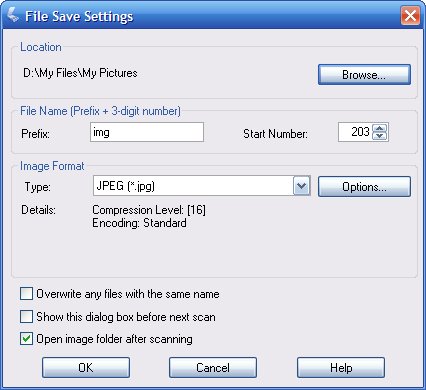Open Help for this dialog
This screenshot has height=390, width=426.
[x=341, y=368]
